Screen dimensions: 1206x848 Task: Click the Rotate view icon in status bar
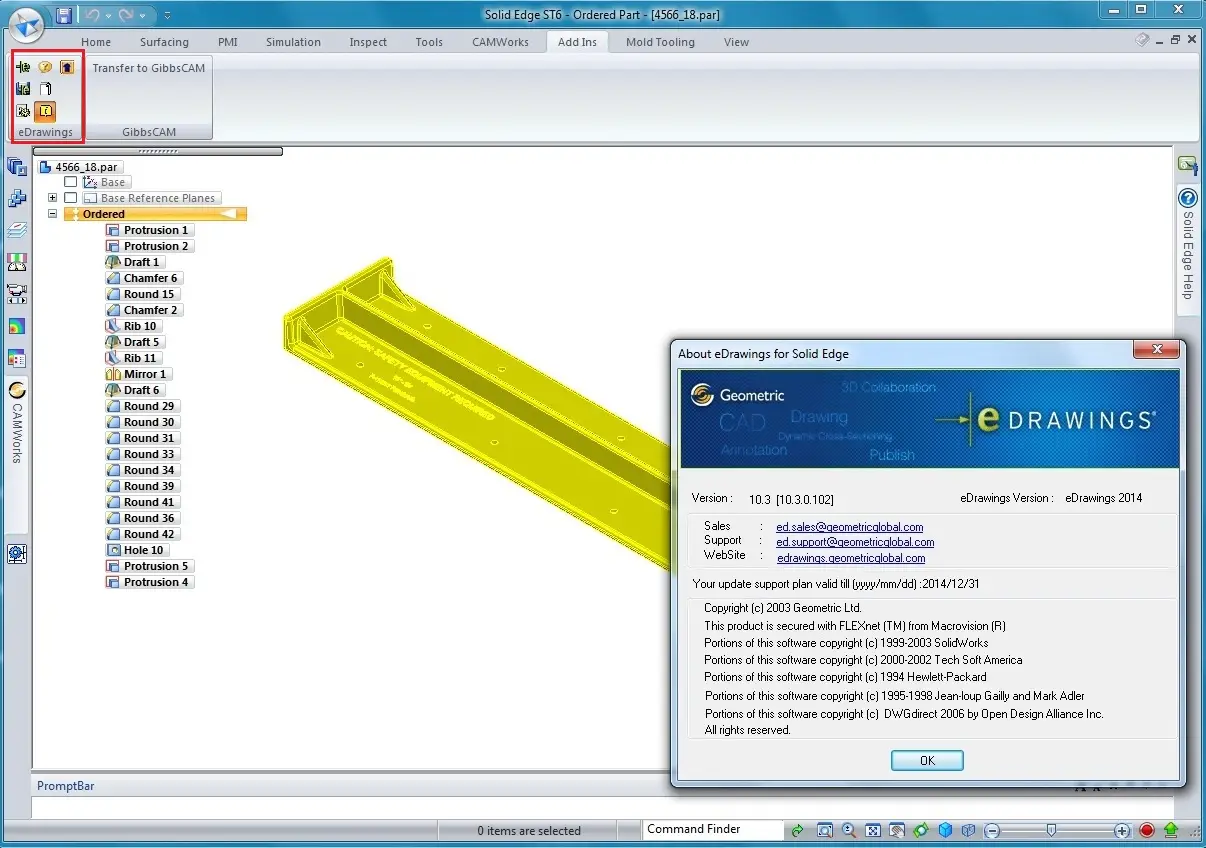coord(921,830)
